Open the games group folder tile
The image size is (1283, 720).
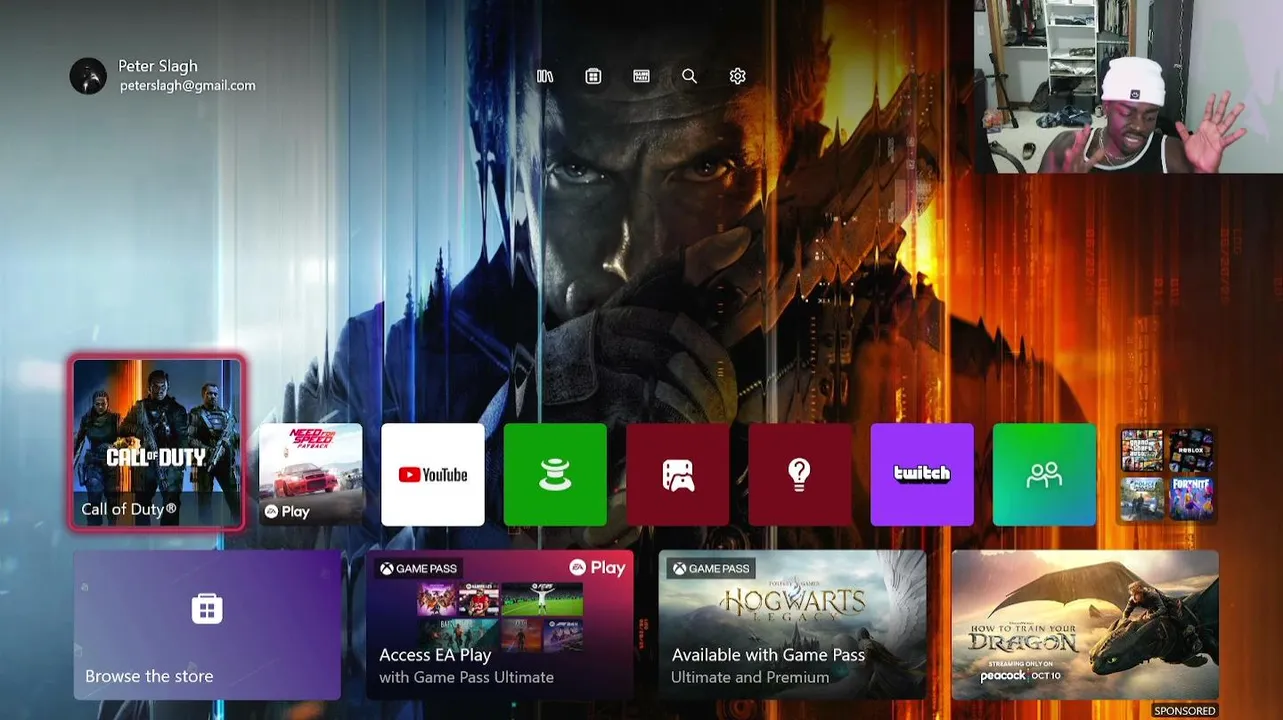pyautogui.click(x=1167, y=474)
